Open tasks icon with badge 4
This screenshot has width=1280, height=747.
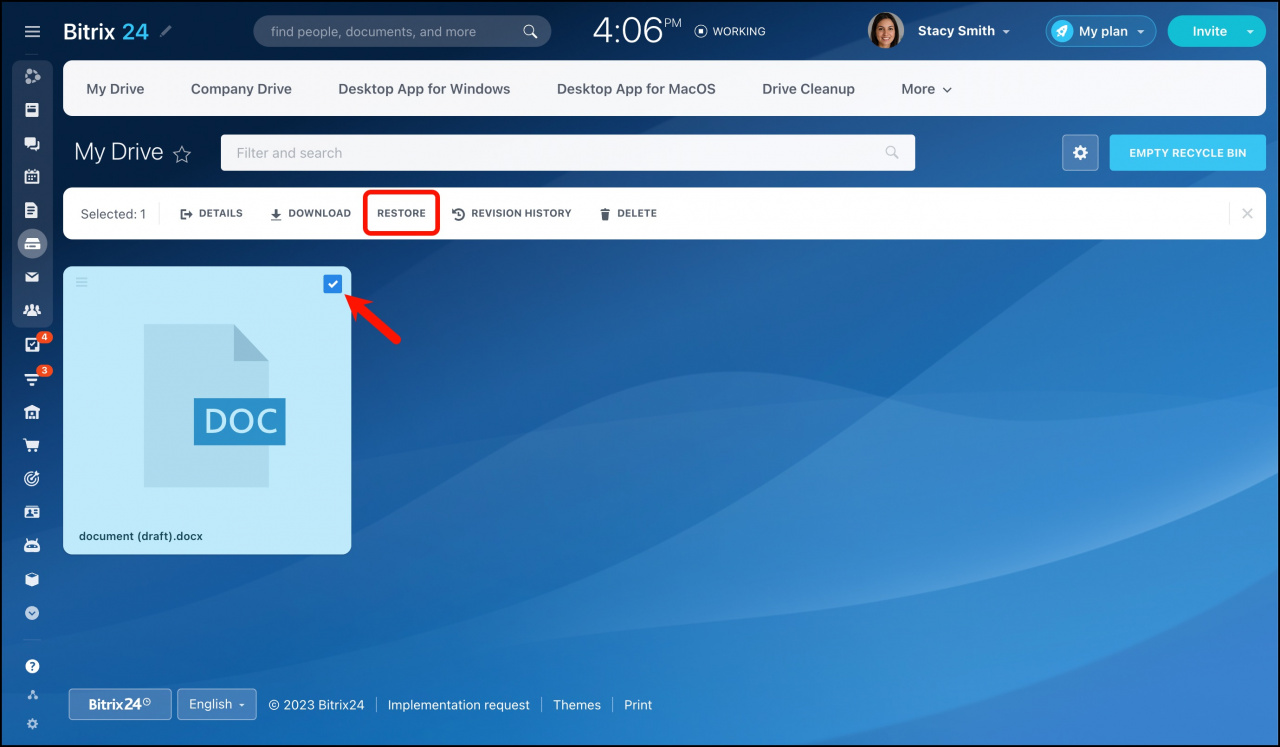pos(32,345)
